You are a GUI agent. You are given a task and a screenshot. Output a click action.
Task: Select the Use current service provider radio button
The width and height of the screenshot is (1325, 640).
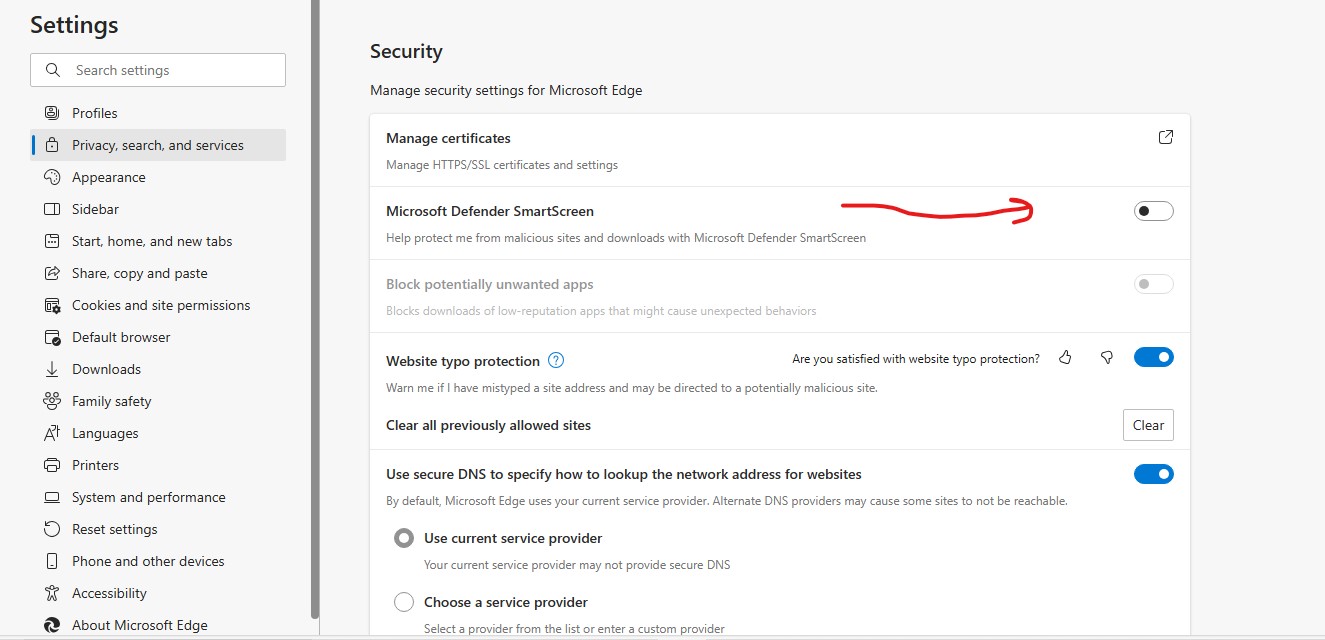point(404,538)
